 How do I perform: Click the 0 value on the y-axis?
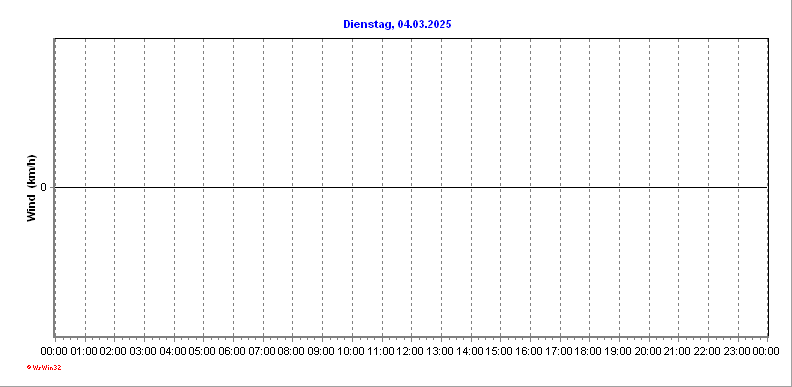tap(43, 187)
